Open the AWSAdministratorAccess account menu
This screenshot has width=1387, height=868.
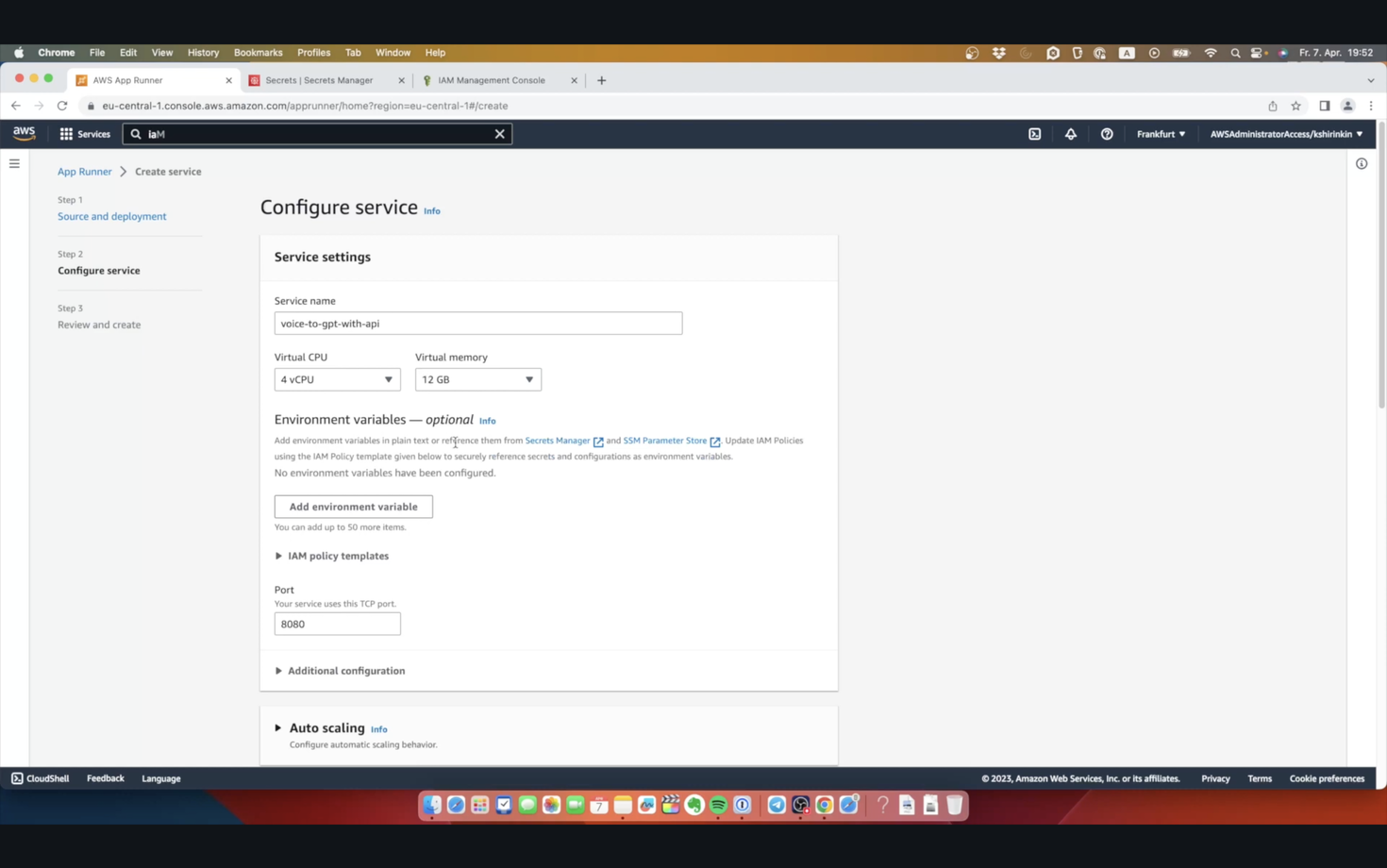1286,134
